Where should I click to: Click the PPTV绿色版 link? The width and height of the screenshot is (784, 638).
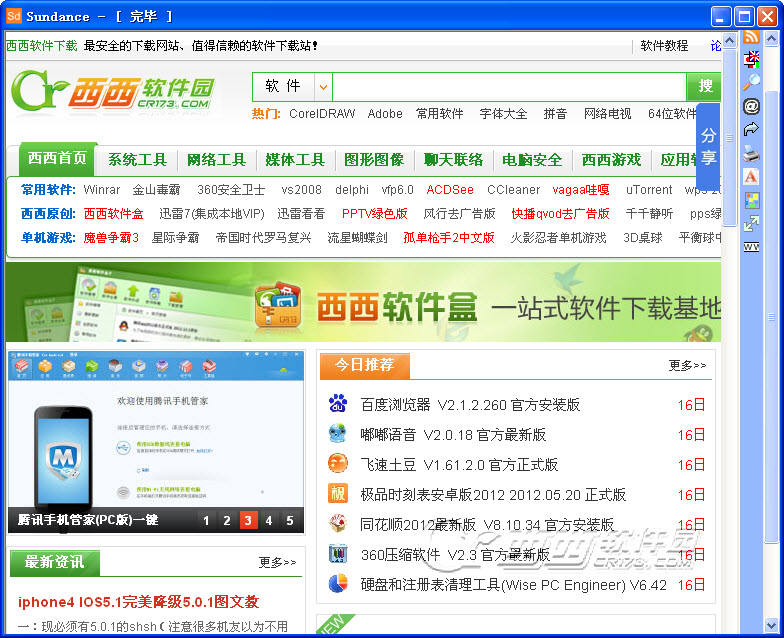point(374,214)
